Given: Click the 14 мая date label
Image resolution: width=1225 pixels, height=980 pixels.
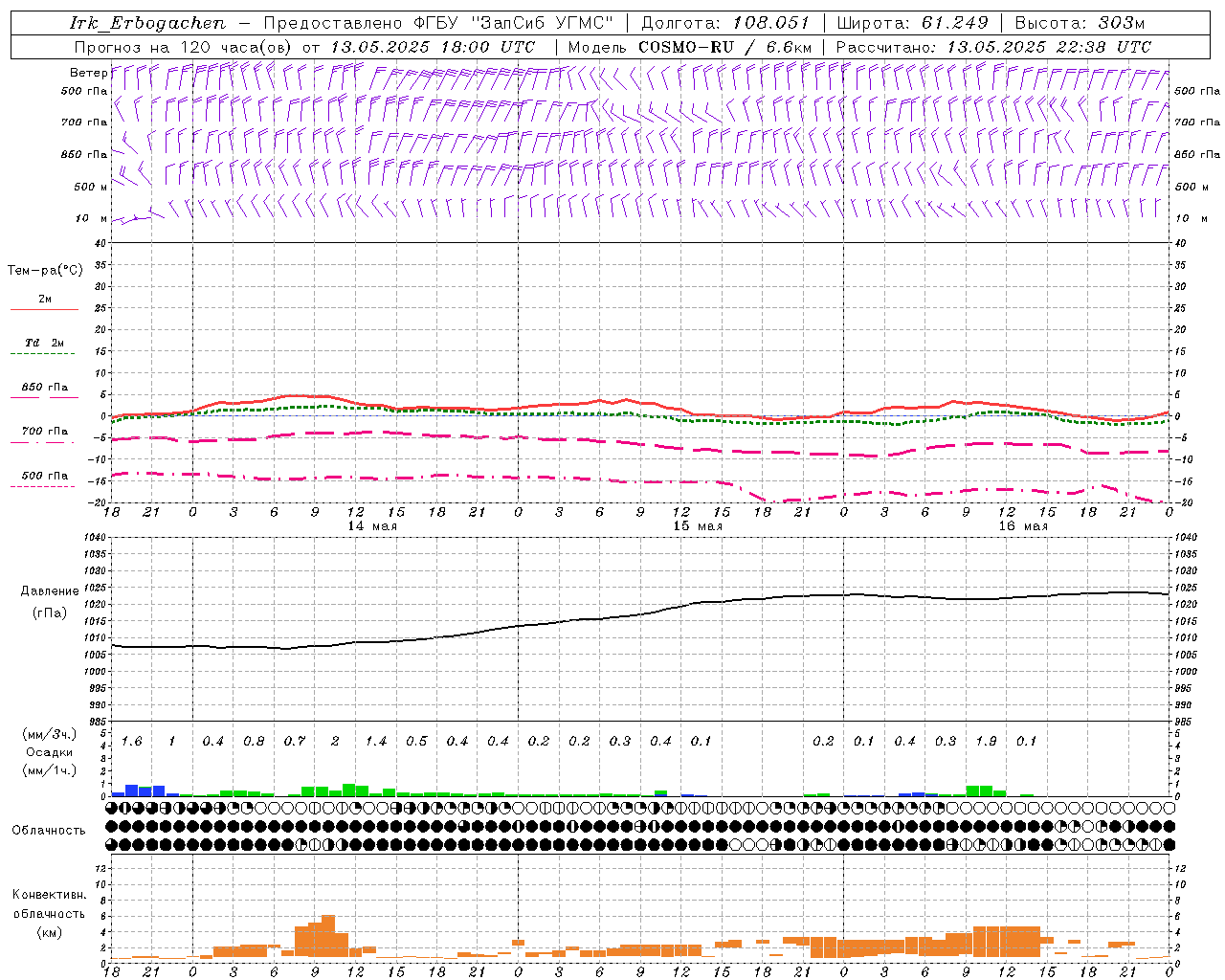Looking at the screenshot, I should pos(372,526).
